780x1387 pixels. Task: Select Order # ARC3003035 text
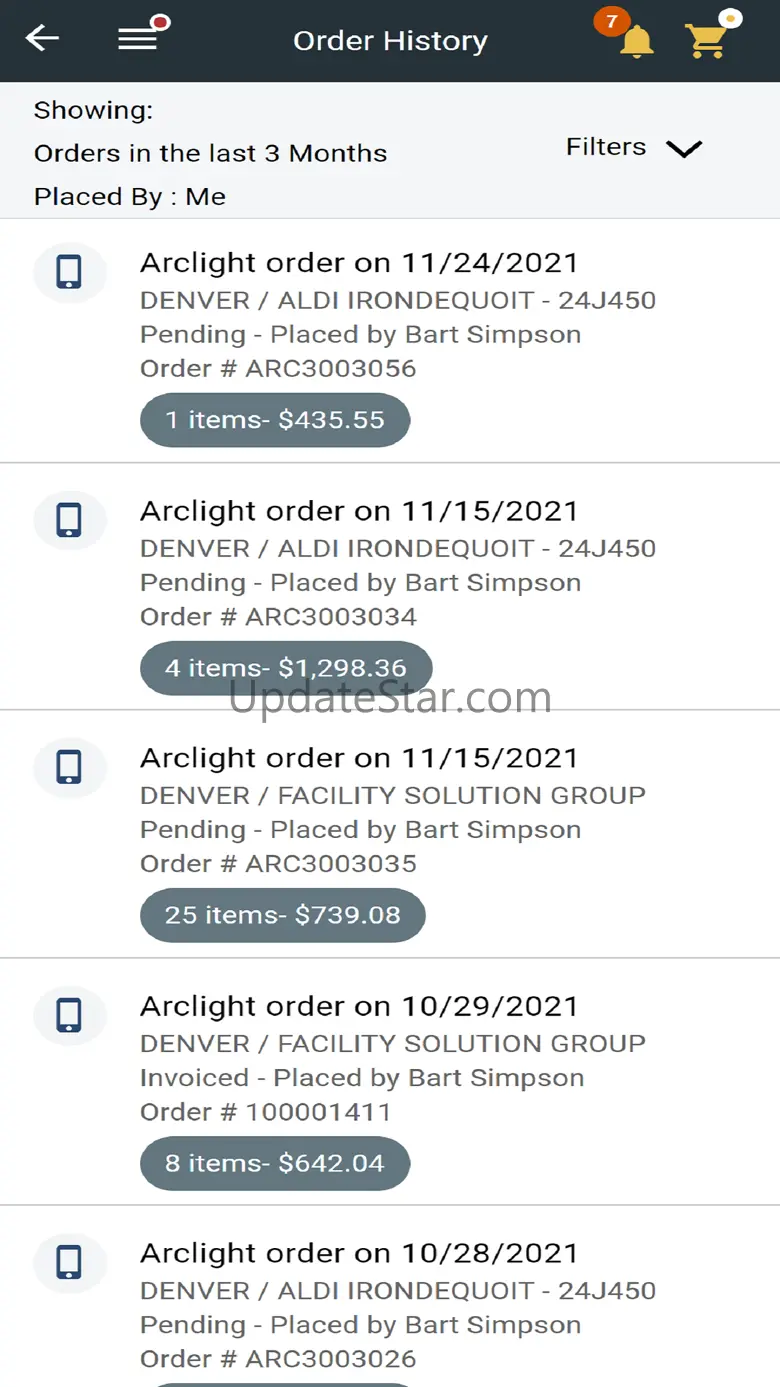tap(278, 864)
